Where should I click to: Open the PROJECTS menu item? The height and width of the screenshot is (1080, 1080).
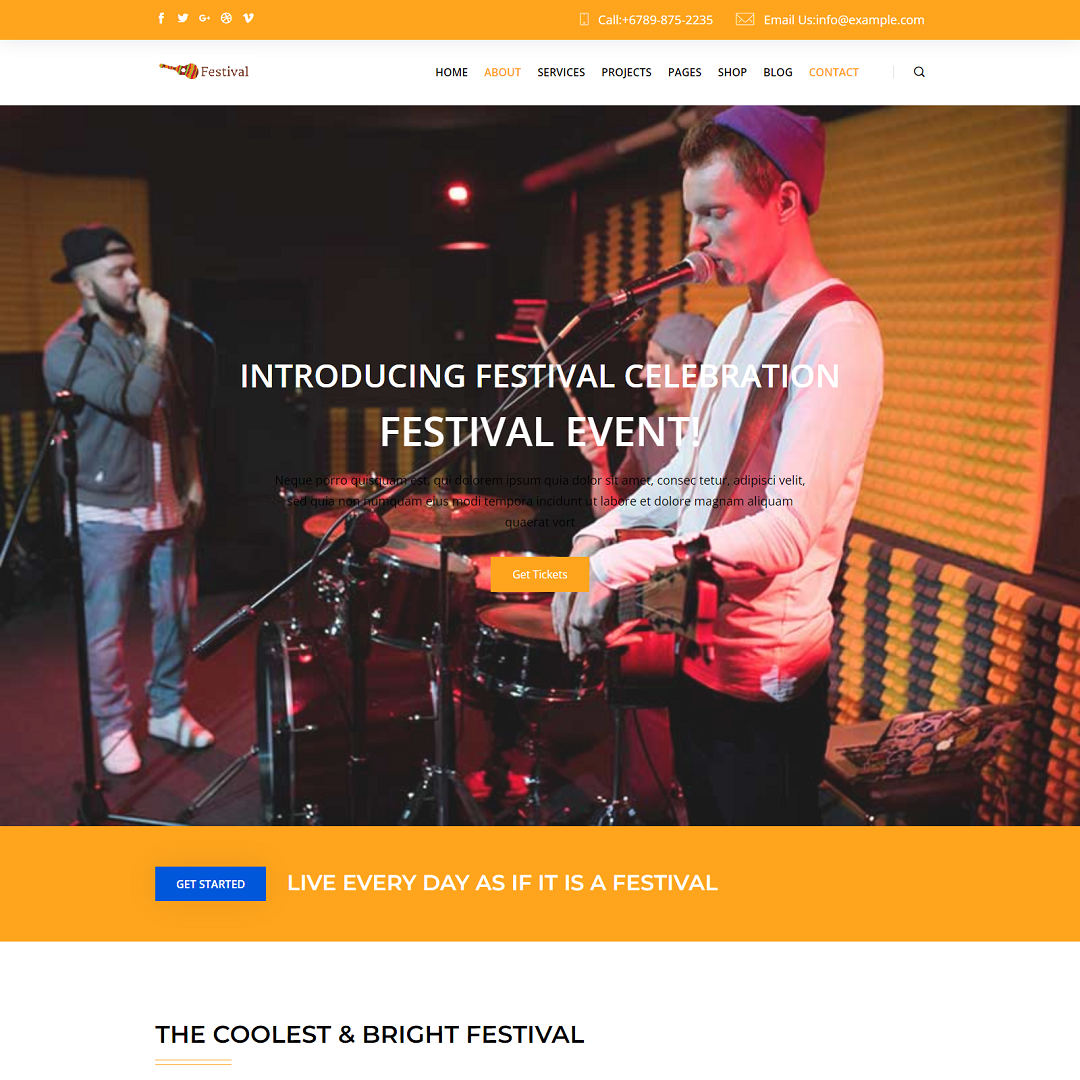626,72
